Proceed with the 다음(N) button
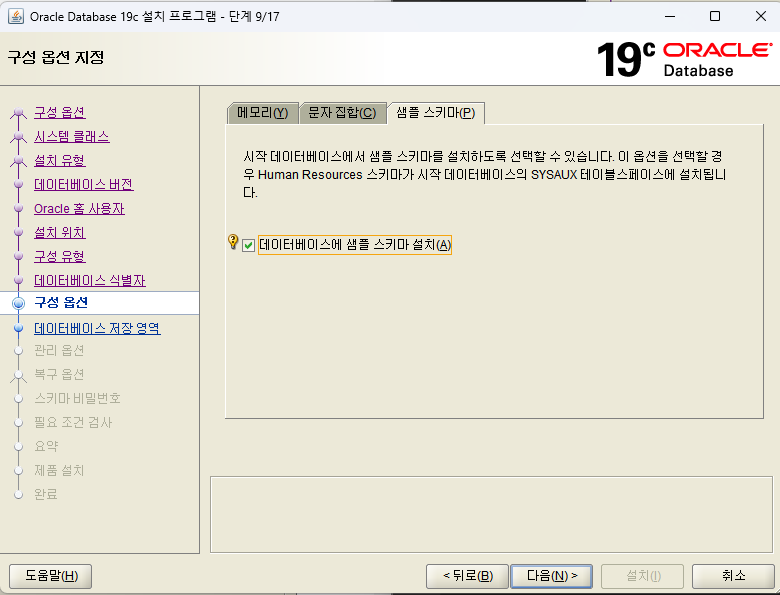Image resolution: width=780 pixels, height=595 pixels. point(552,576)
